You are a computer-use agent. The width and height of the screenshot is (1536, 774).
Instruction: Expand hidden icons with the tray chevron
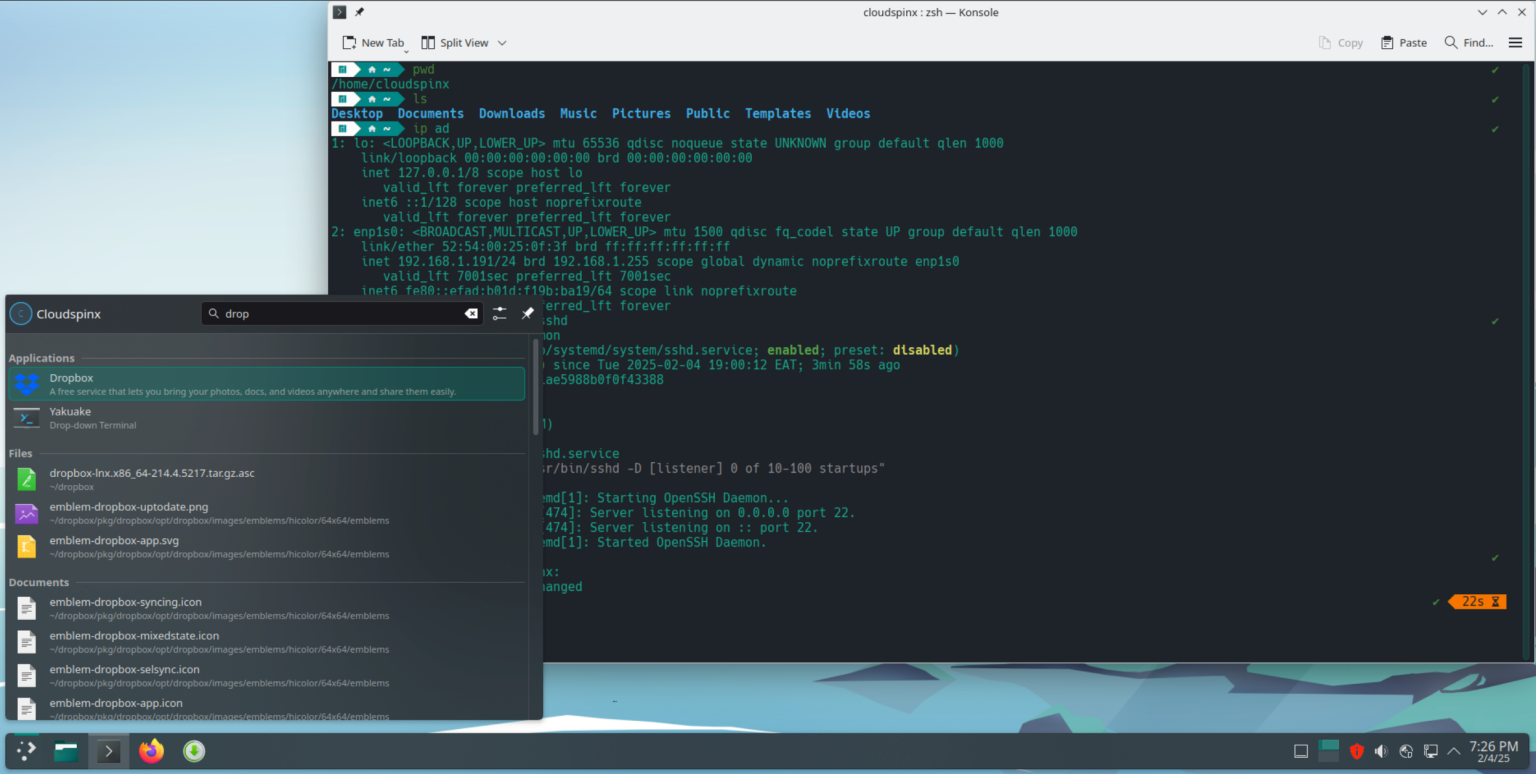(x=1453, y=750)
